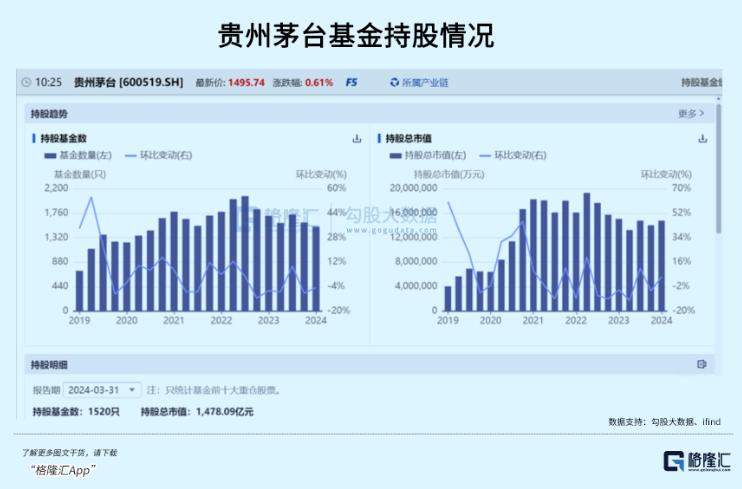This screenshot has width=742, height=489.
Task: Click the 持股基金数: 1520只 value
Action: coord(76,412)
